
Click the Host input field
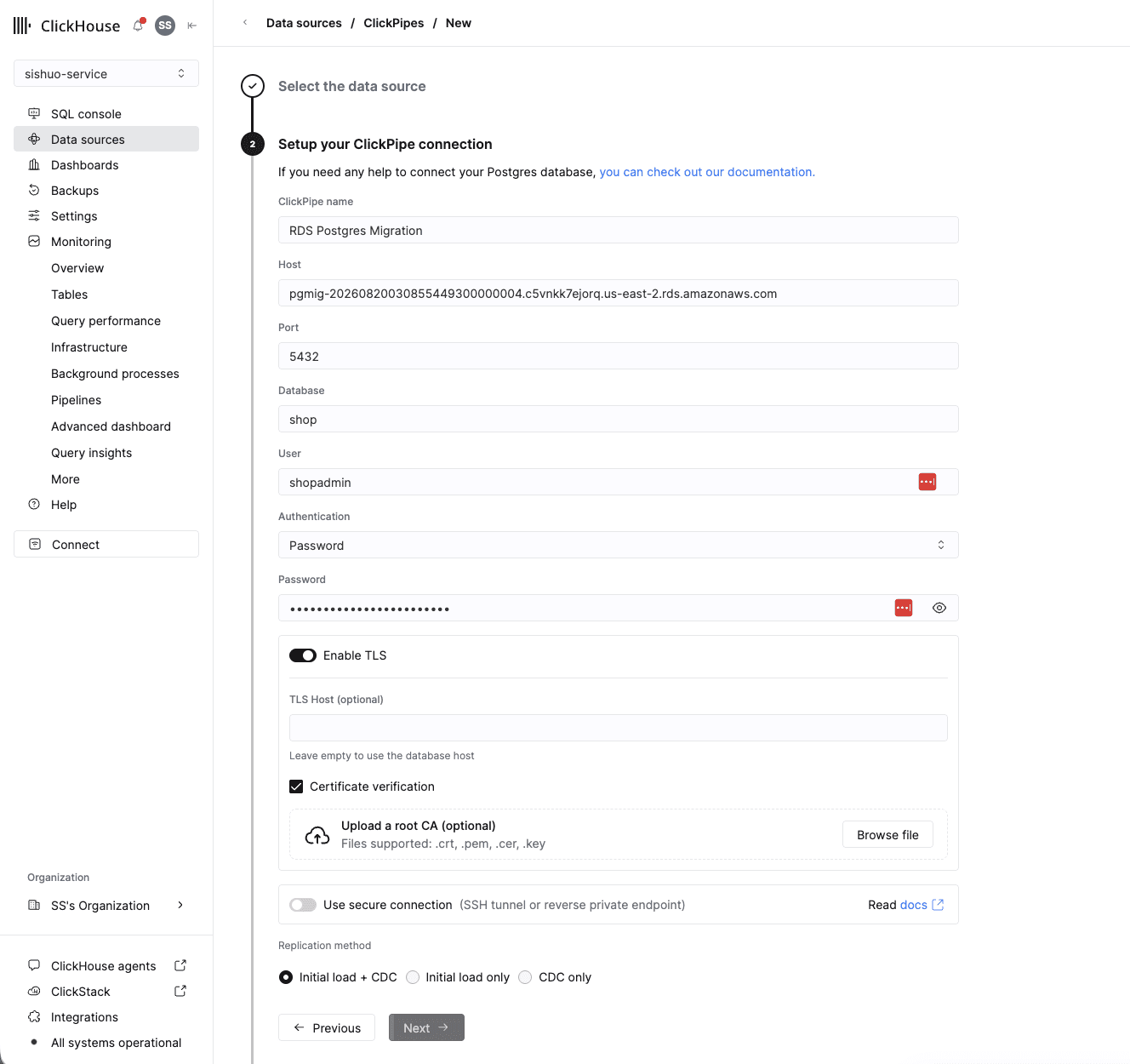tap(619, 293)
